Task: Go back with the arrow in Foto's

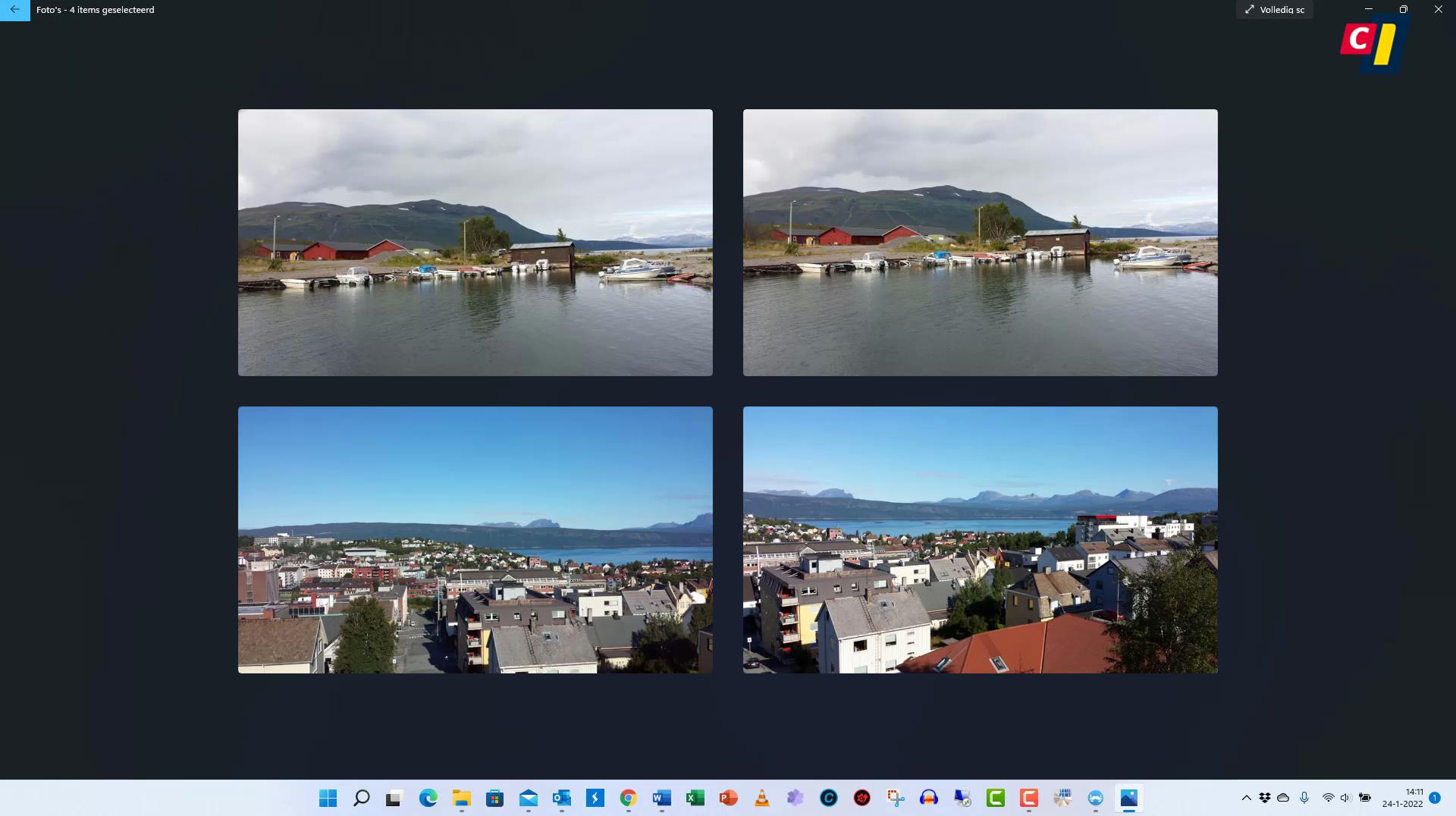Action: pyautogui.click(x=15, y=11)
